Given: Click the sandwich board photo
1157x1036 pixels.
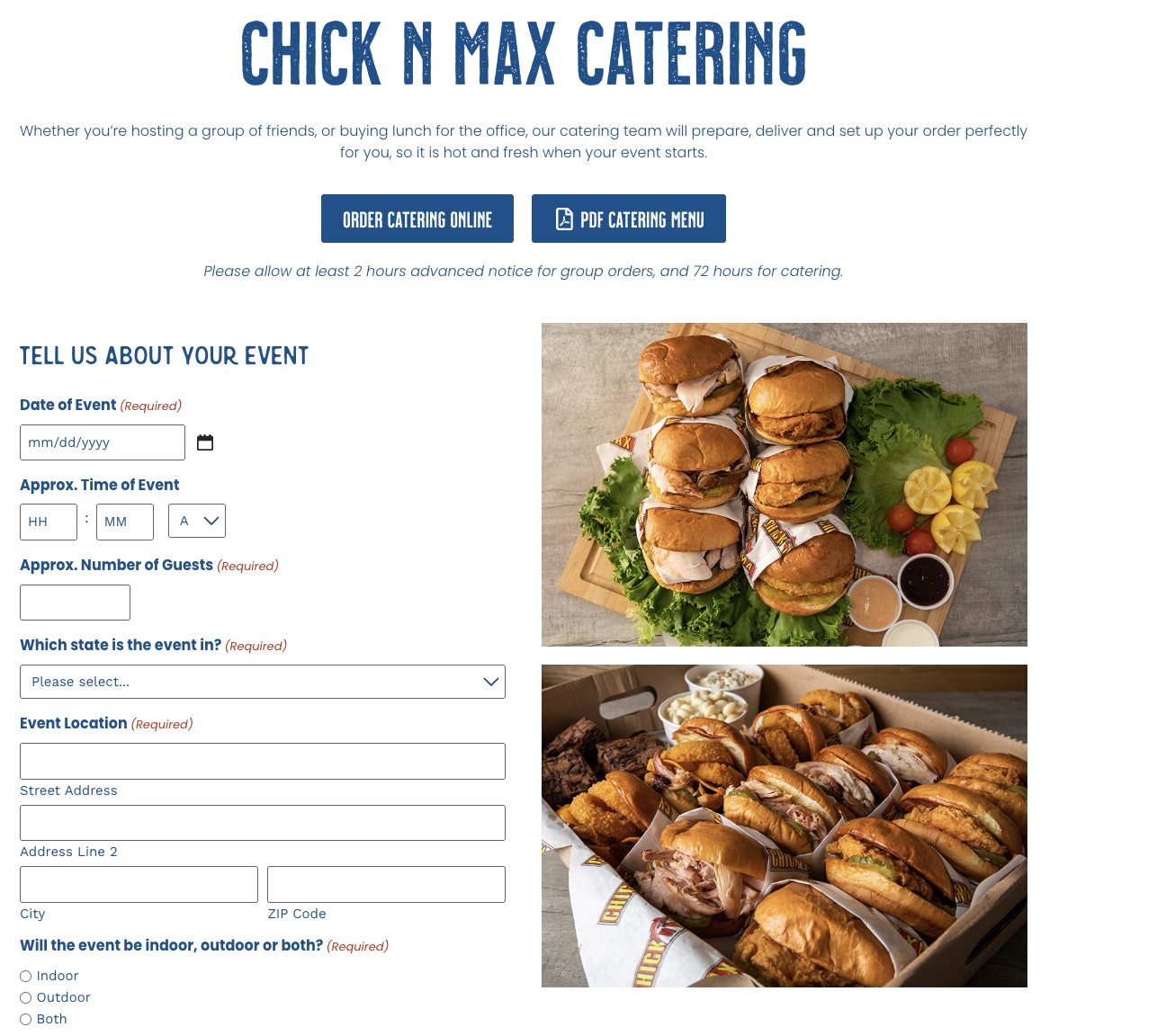Looking at the screenshot, I should click(785, 485).
